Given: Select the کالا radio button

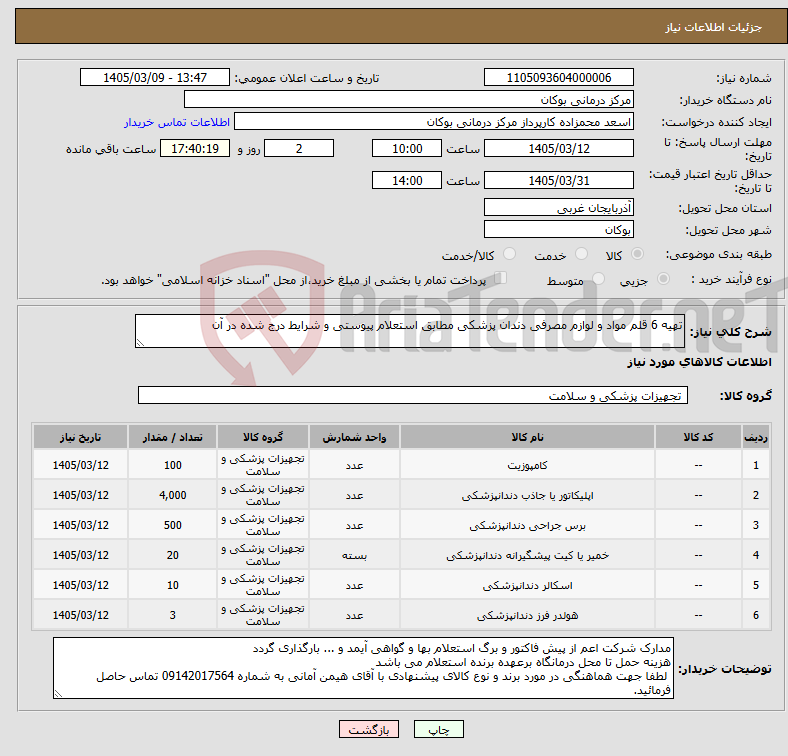Looking at the screenshot, I should [x=637, y=254].
